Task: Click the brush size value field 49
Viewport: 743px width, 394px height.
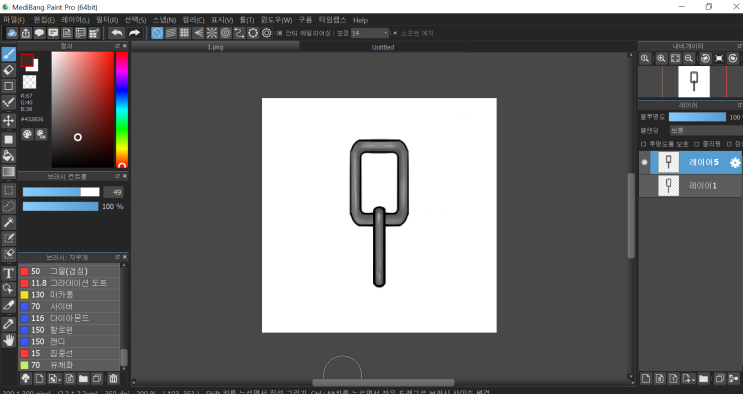Action: tap(113, 192)
